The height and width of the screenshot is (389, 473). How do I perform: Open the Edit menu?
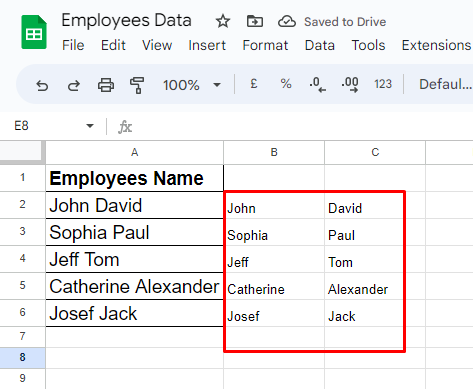pos(113,45)
